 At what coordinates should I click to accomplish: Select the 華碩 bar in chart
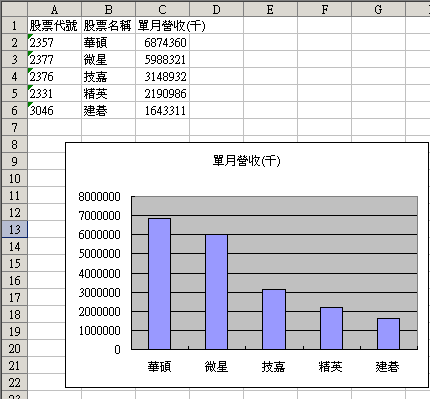point(159,284)
